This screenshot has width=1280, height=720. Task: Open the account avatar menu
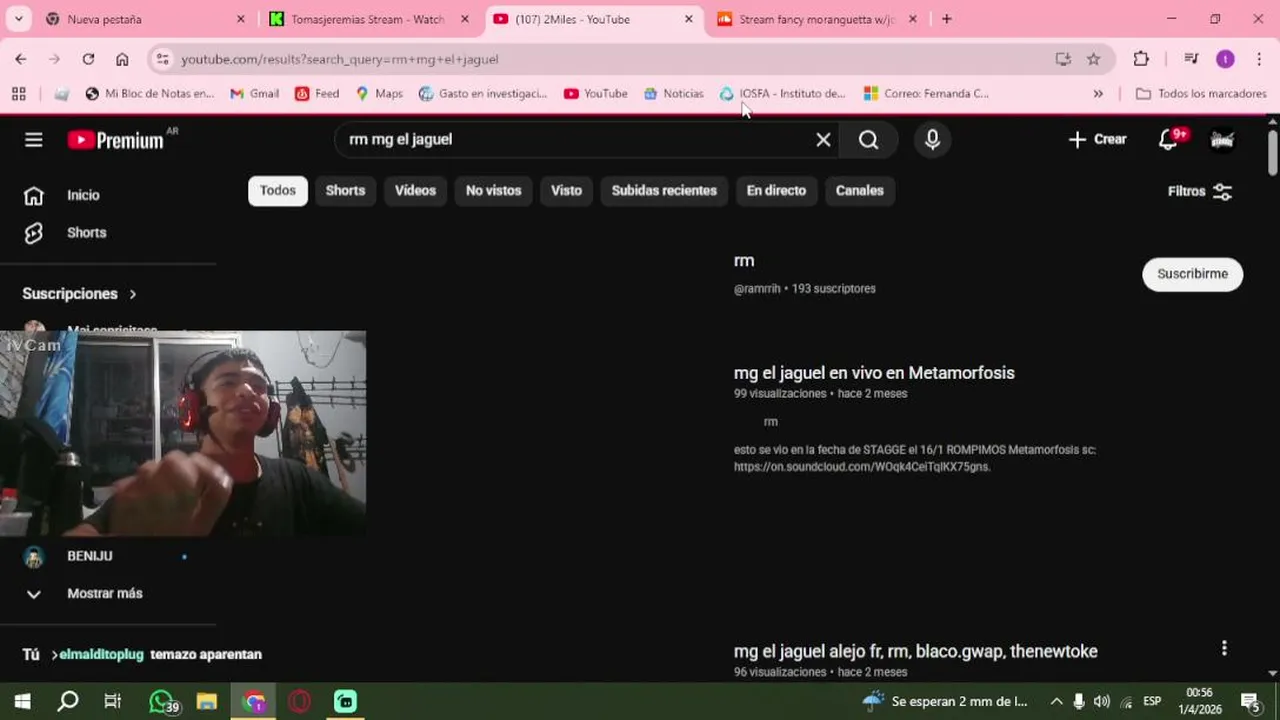[x=1222, y=140]
